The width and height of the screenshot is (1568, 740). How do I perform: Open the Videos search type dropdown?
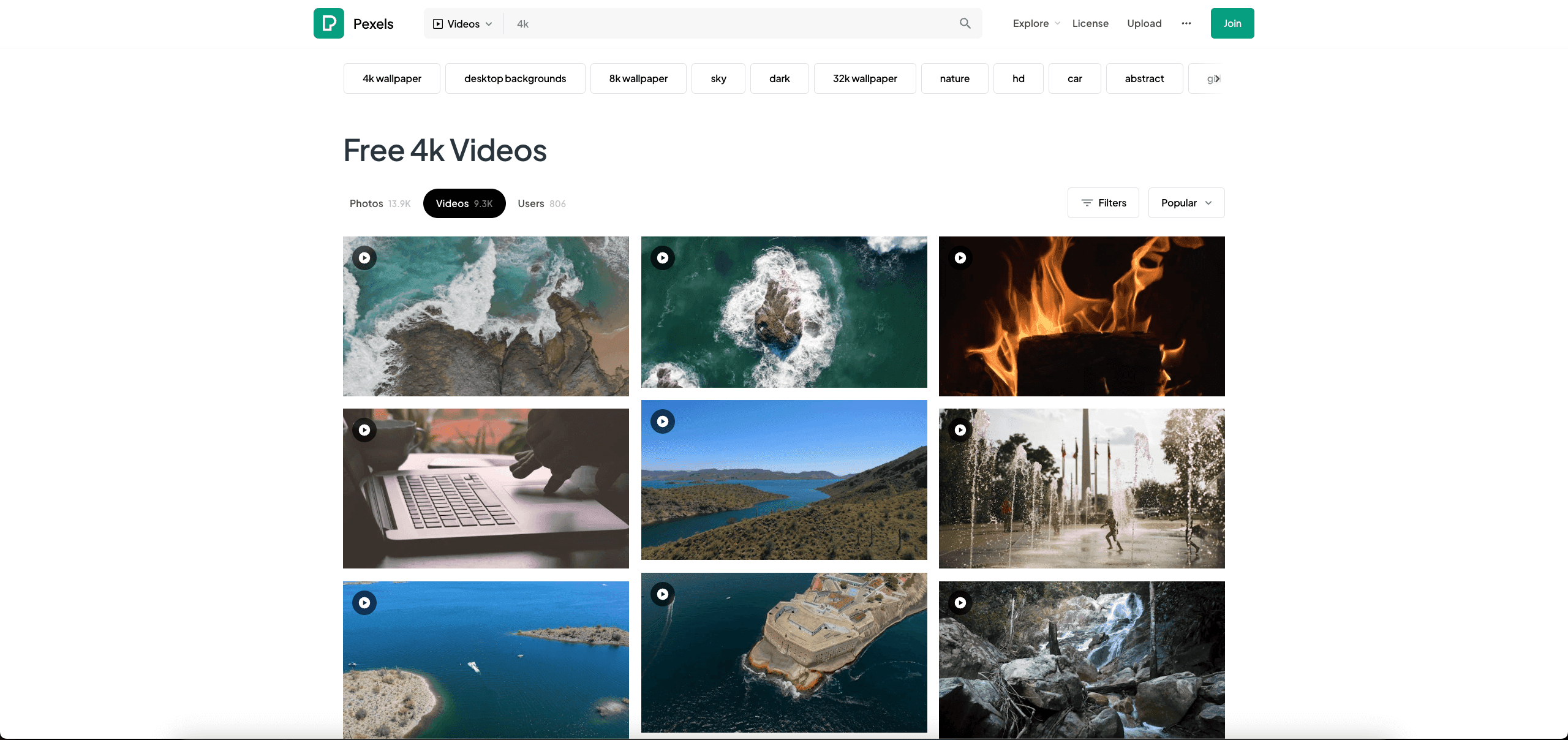(x=463, y=24)
